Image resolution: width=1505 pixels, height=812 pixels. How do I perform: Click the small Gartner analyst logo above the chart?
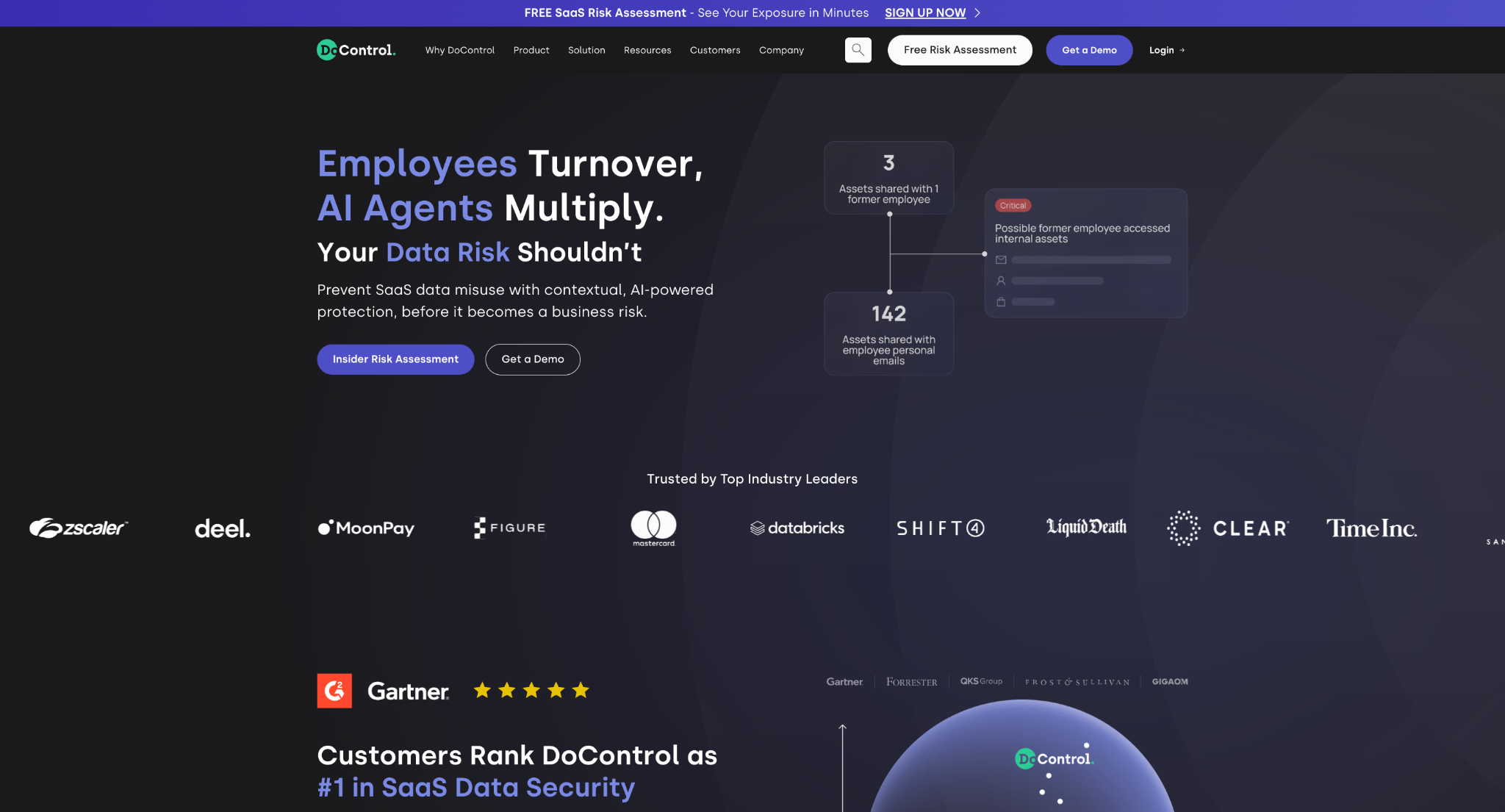tap(845, 682)
